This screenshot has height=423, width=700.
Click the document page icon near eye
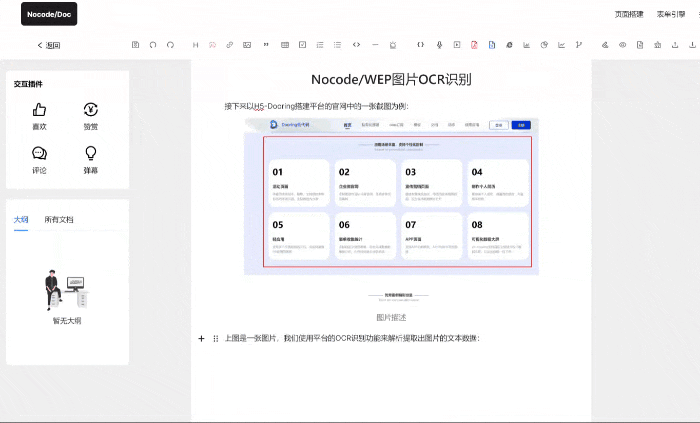click(640, 45)
